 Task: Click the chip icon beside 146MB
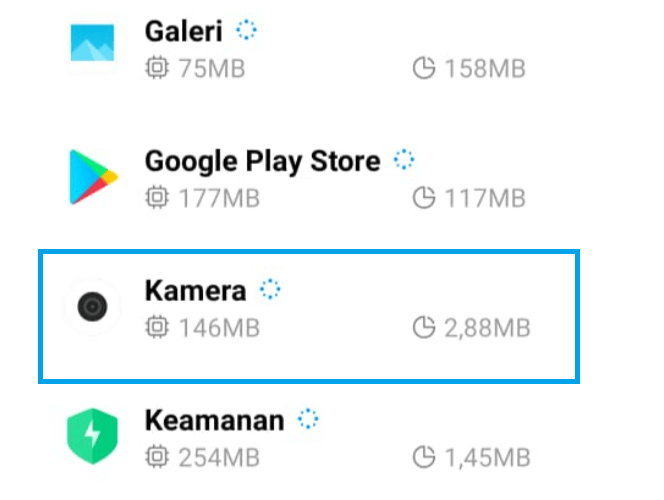[x=157, y=327]
